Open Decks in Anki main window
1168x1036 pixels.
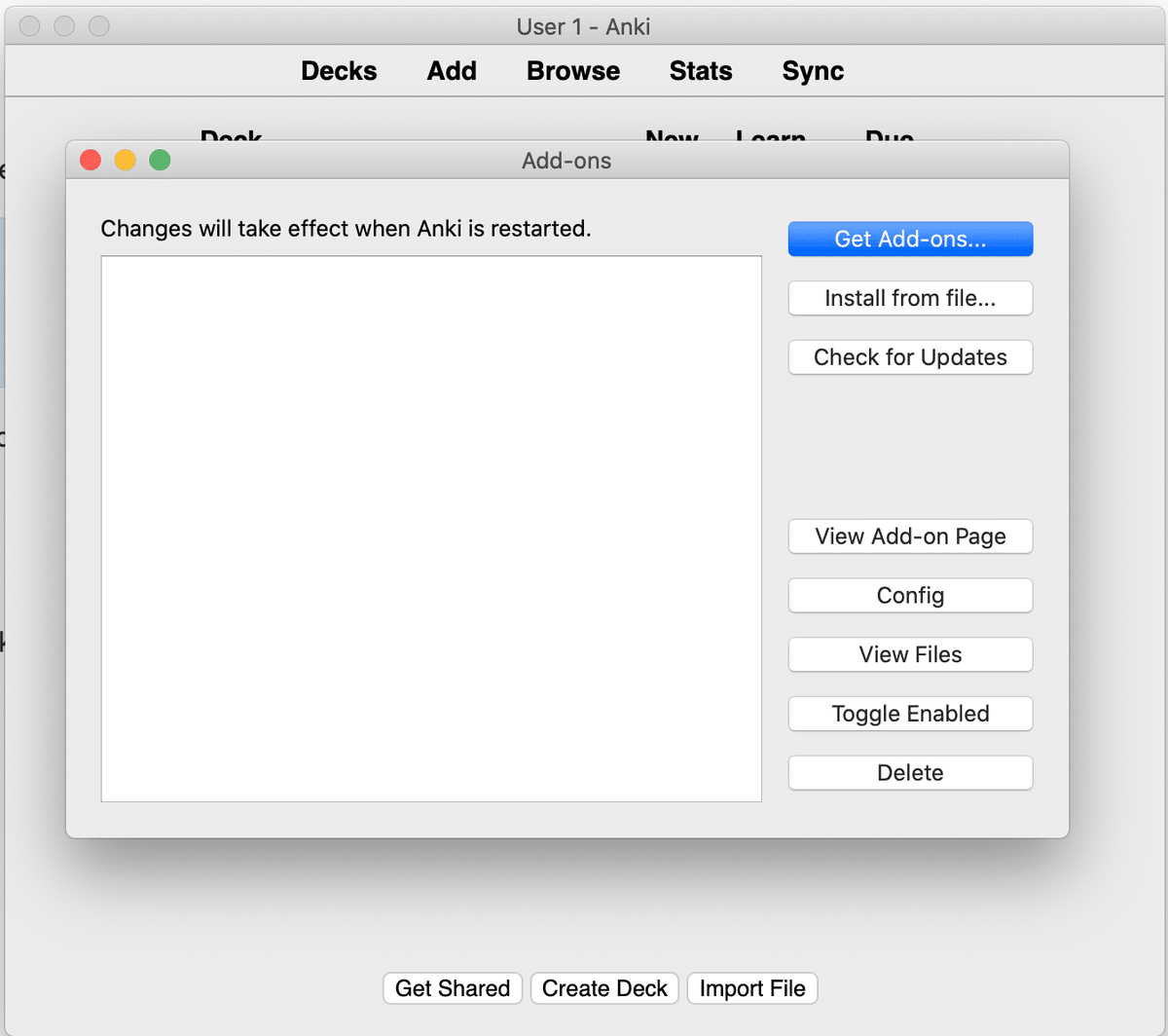[x=339, y=71]
